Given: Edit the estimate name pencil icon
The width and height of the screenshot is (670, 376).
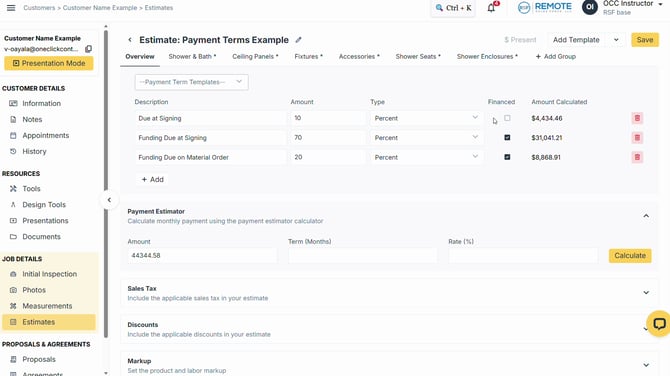Looking at the screenshot, I should click(x=298, y=40).
